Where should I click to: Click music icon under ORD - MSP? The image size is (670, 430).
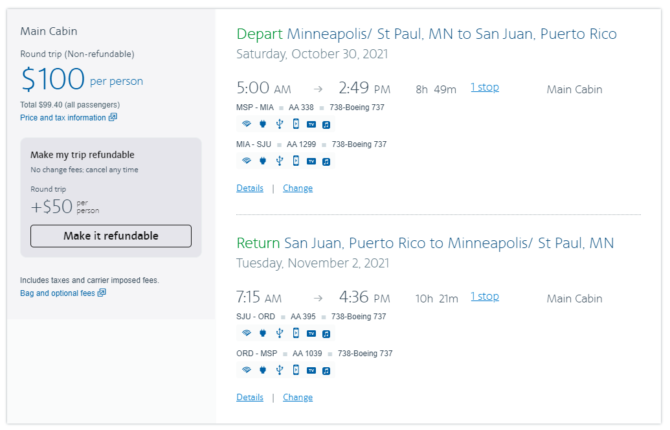click(326, 371)
